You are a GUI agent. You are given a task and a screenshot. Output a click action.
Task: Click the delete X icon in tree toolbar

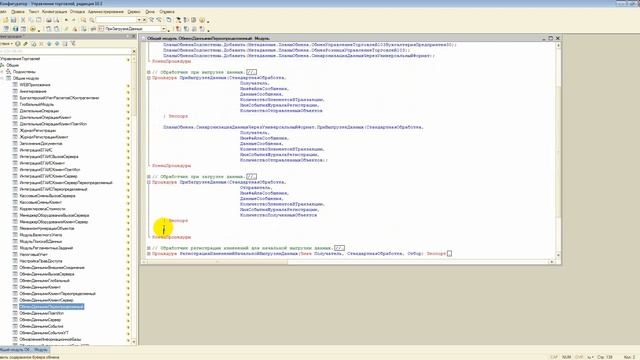point(41,43)
